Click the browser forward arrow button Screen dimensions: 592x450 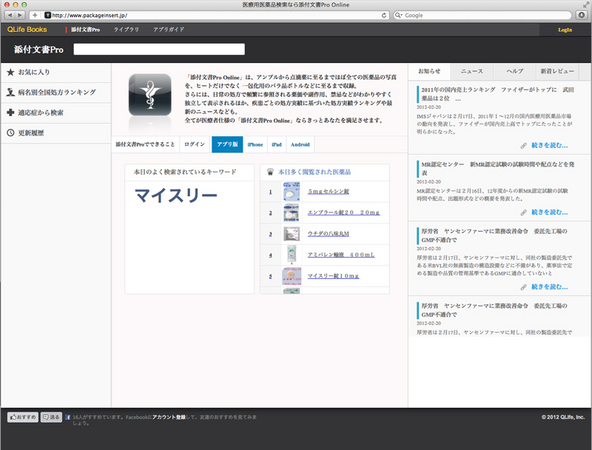(x=20, y=15)
